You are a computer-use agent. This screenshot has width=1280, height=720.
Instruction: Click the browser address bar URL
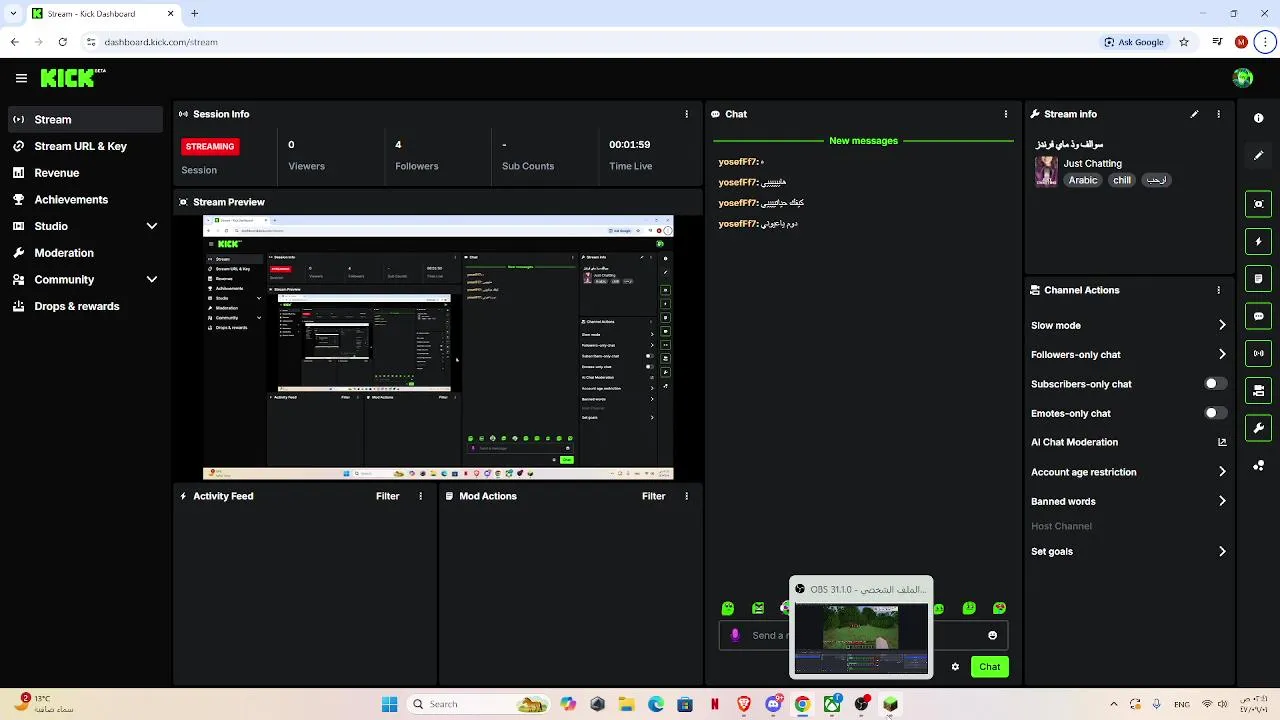point(161,42)
